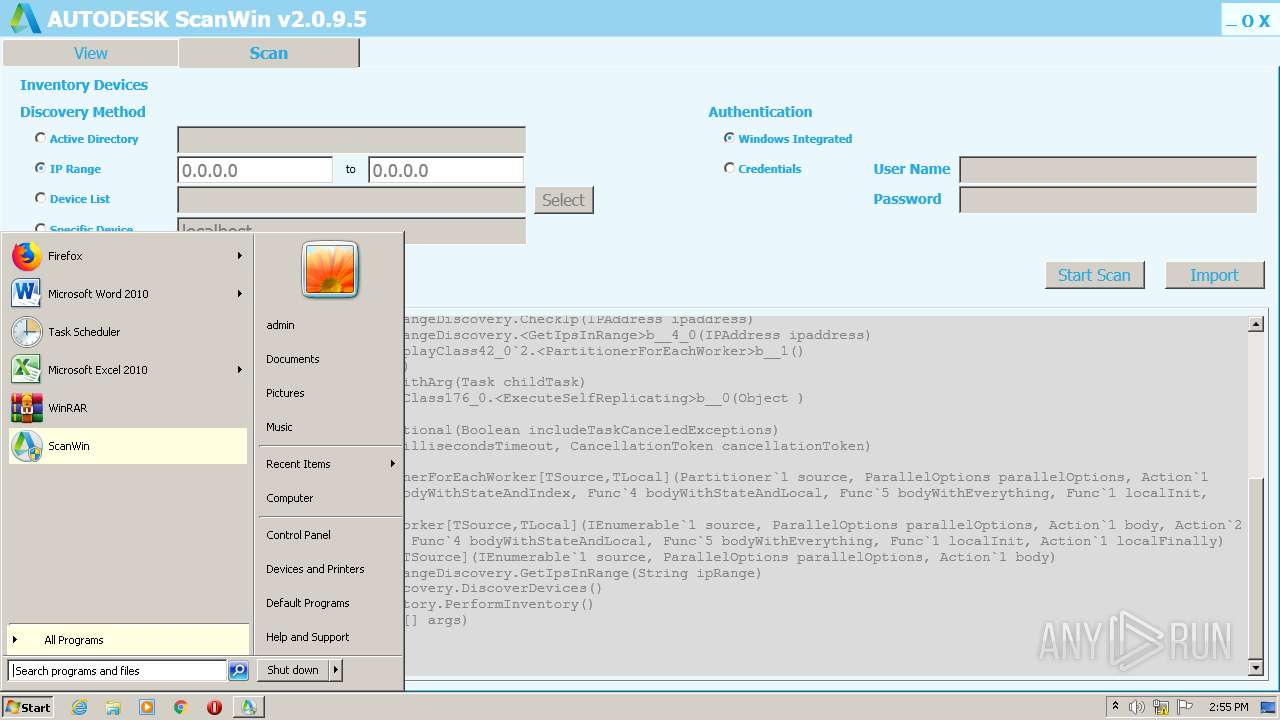Open Firefox from the Start menu
The height and width of the screenshot is (720, 1280).
point(127,256)
